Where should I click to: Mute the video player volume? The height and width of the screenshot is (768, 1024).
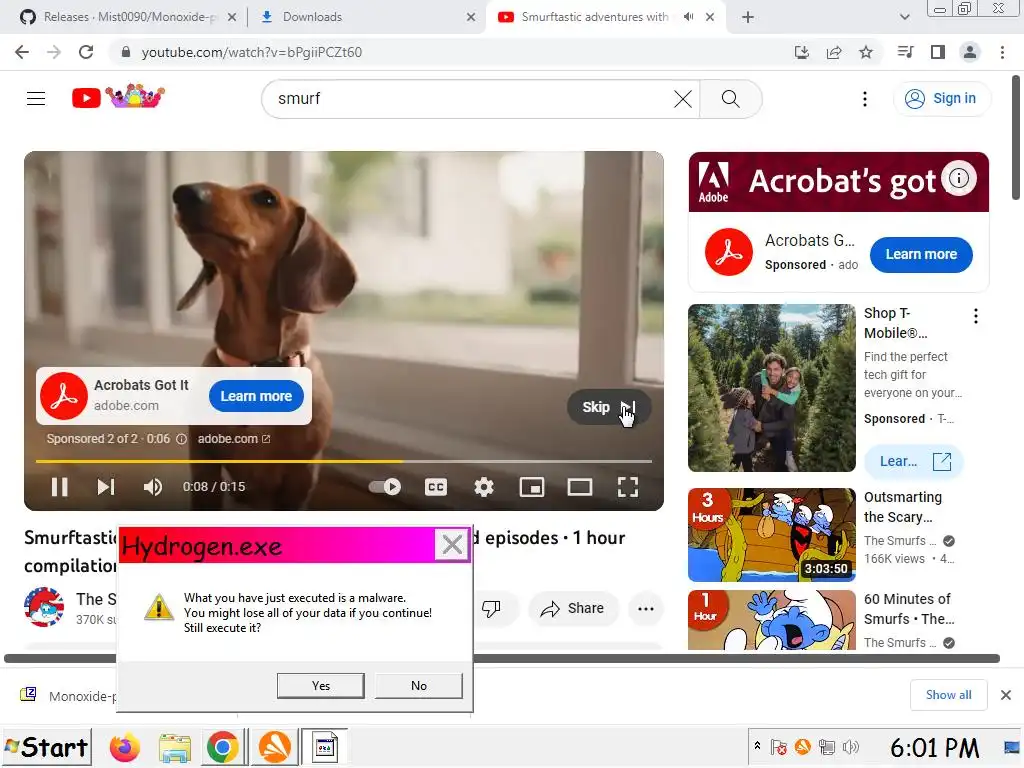[153, 487]
